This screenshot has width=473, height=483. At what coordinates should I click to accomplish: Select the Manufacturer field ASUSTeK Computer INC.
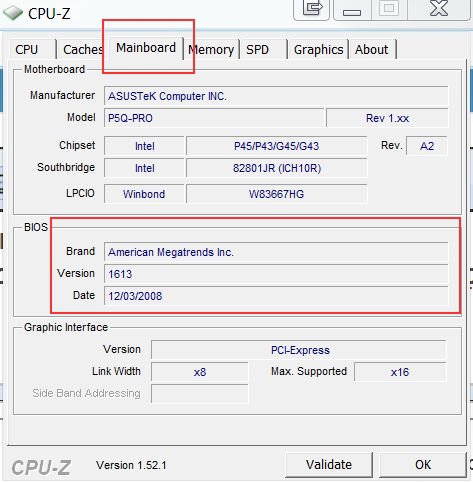tap(276, 96)
